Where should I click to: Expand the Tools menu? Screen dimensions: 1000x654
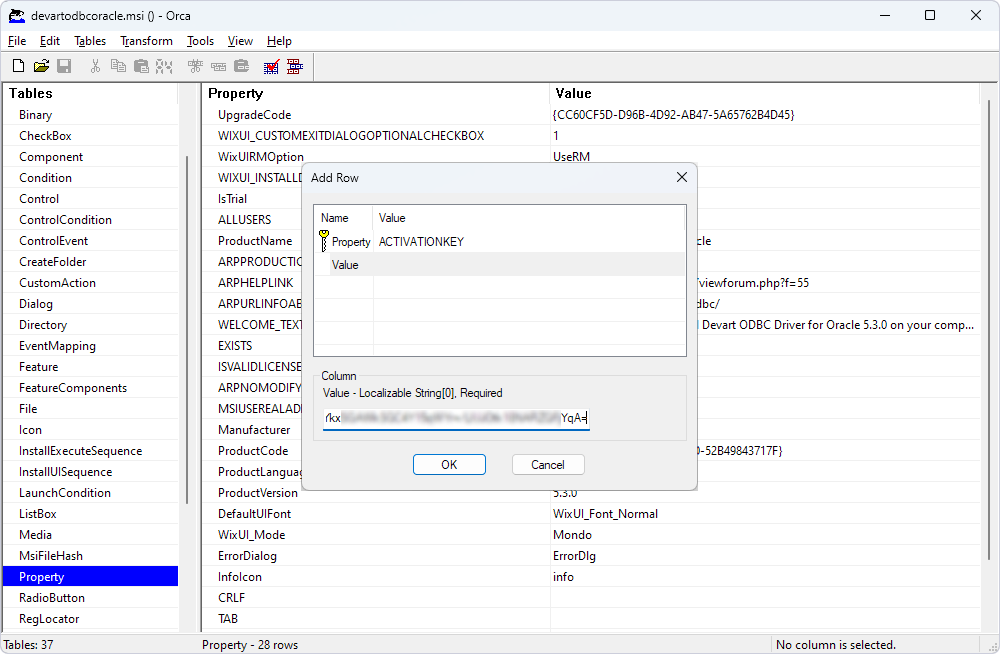tap(199, 41)
